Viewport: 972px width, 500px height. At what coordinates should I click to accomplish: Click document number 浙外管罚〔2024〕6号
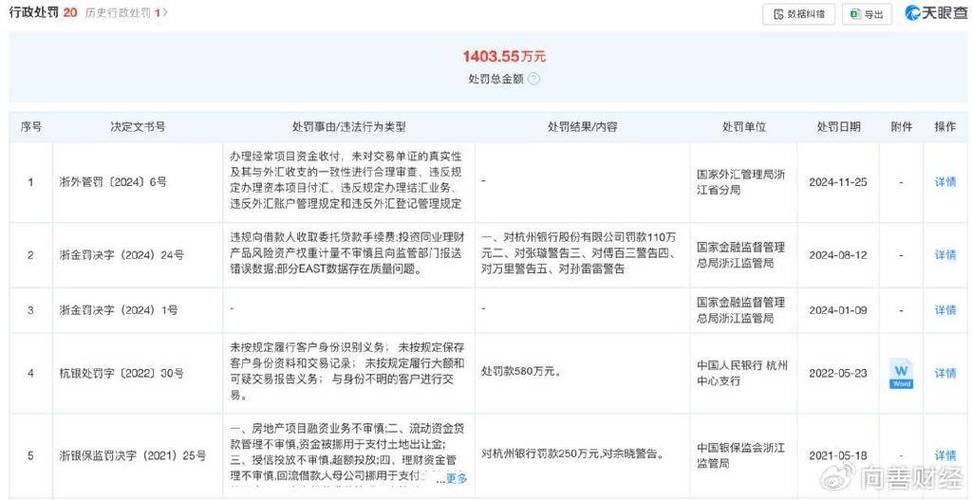pyautogui.click(x=115, y=182)
